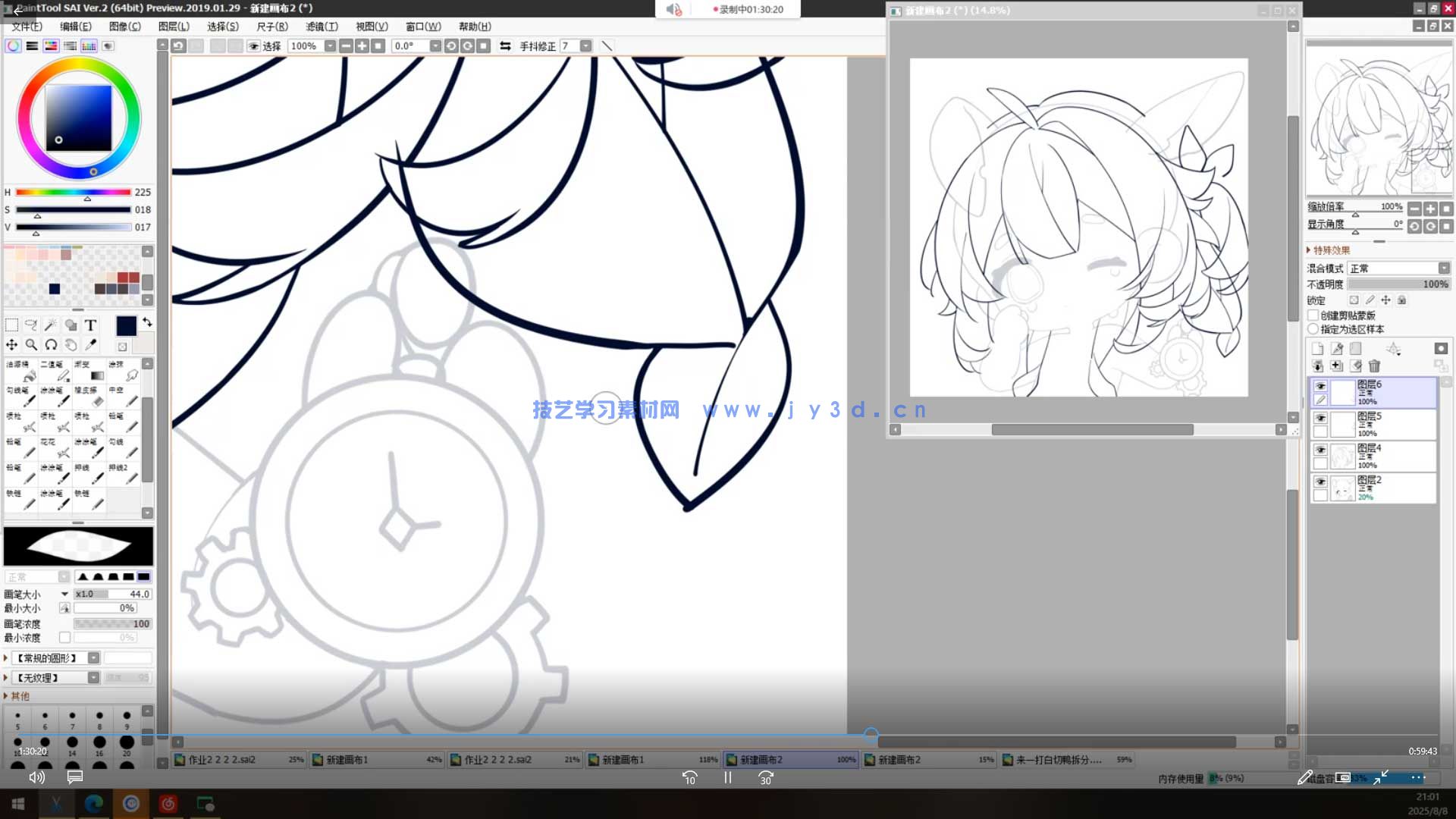Adjust the 不透明度 opacity slider

click(1398, 284)
